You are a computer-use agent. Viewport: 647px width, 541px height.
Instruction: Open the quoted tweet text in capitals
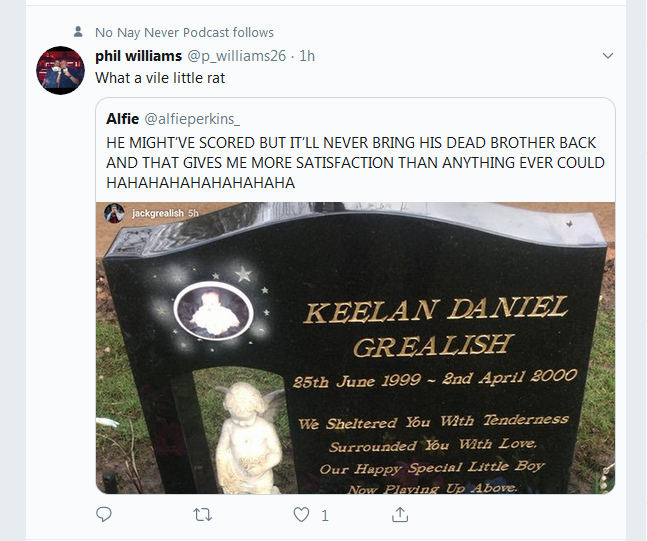click(x=355, y=163)
